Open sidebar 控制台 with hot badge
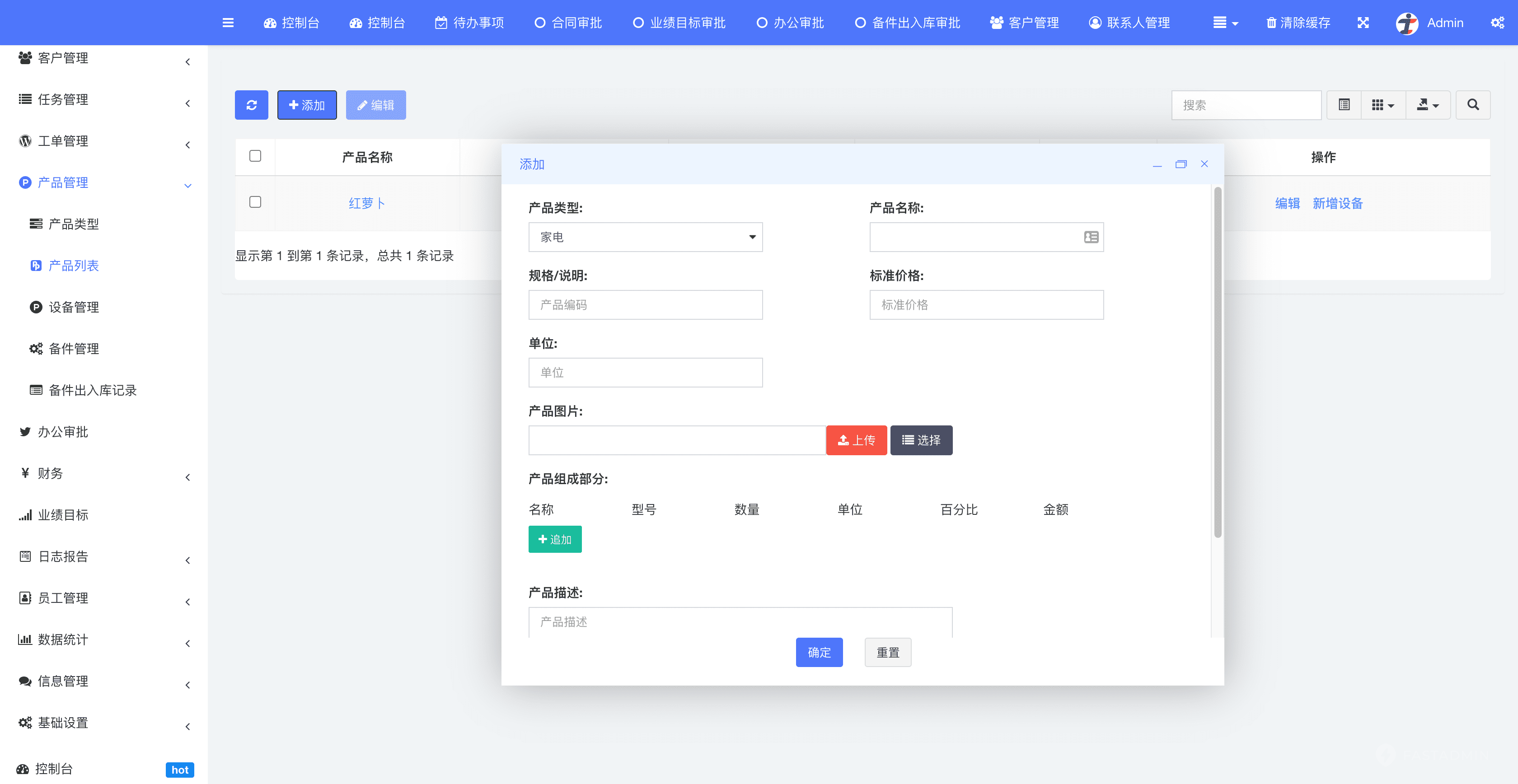 point(104,769)
